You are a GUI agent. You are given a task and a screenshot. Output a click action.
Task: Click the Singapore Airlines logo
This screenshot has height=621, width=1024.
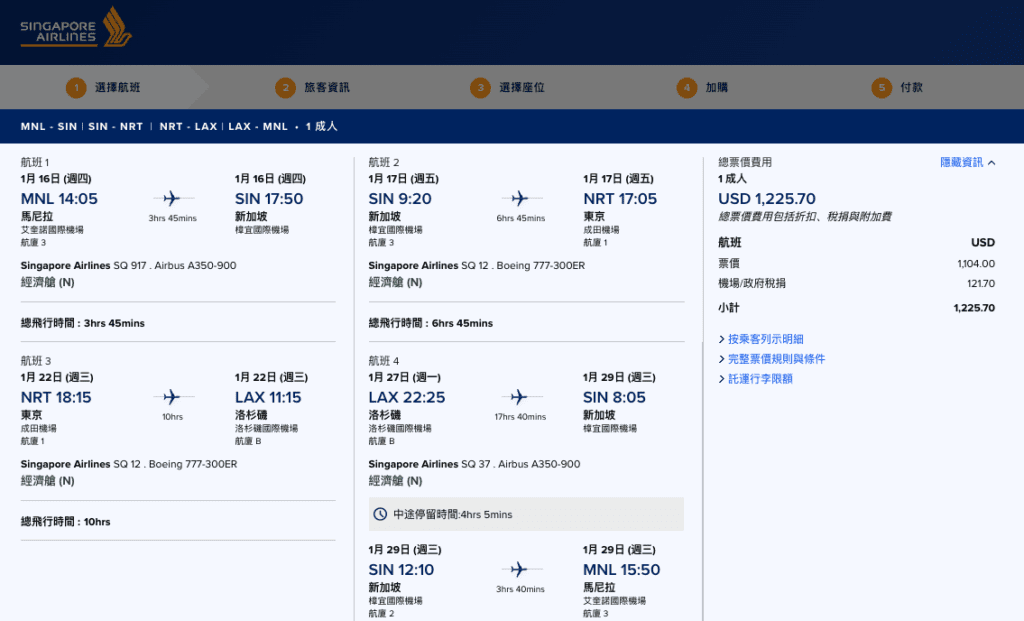click(x=76, y=27)
